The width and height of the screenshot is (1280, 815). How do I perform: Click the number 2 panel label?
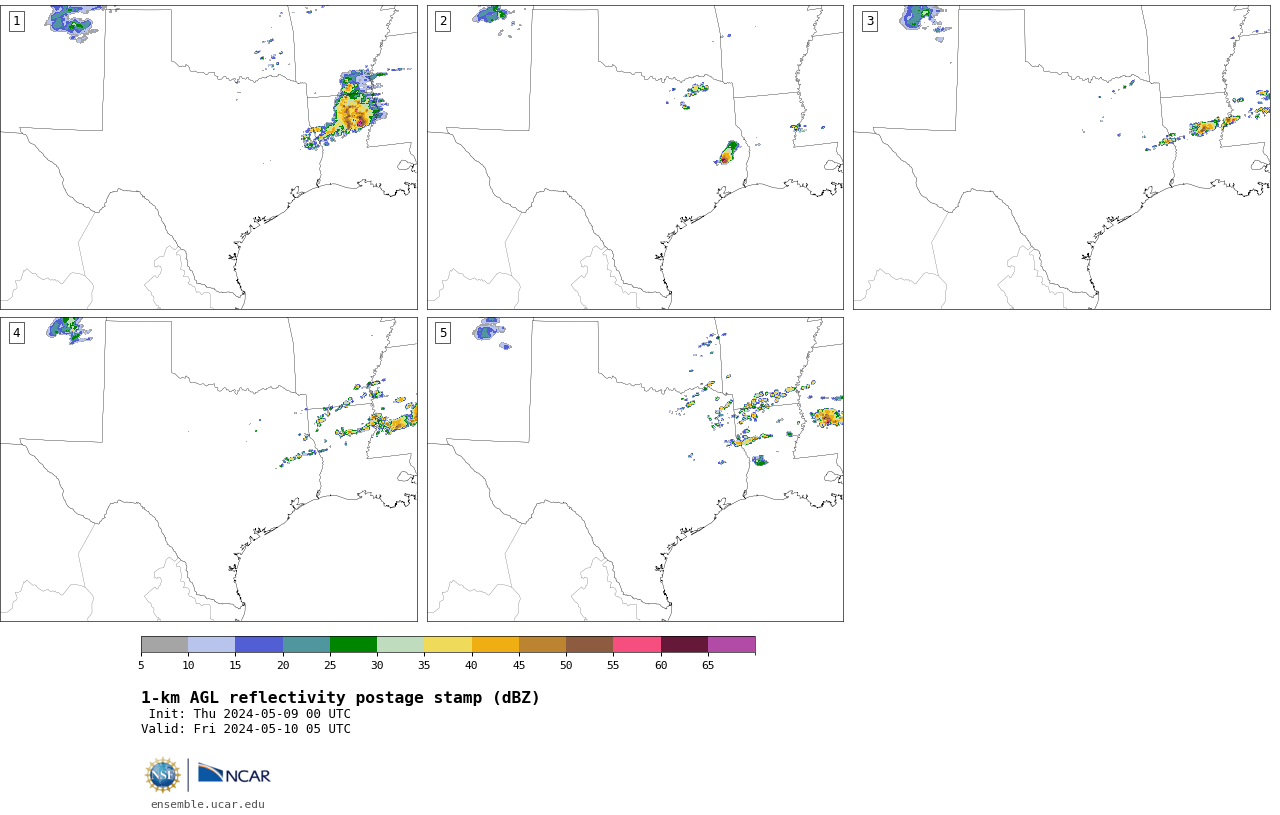click(443, 21)
